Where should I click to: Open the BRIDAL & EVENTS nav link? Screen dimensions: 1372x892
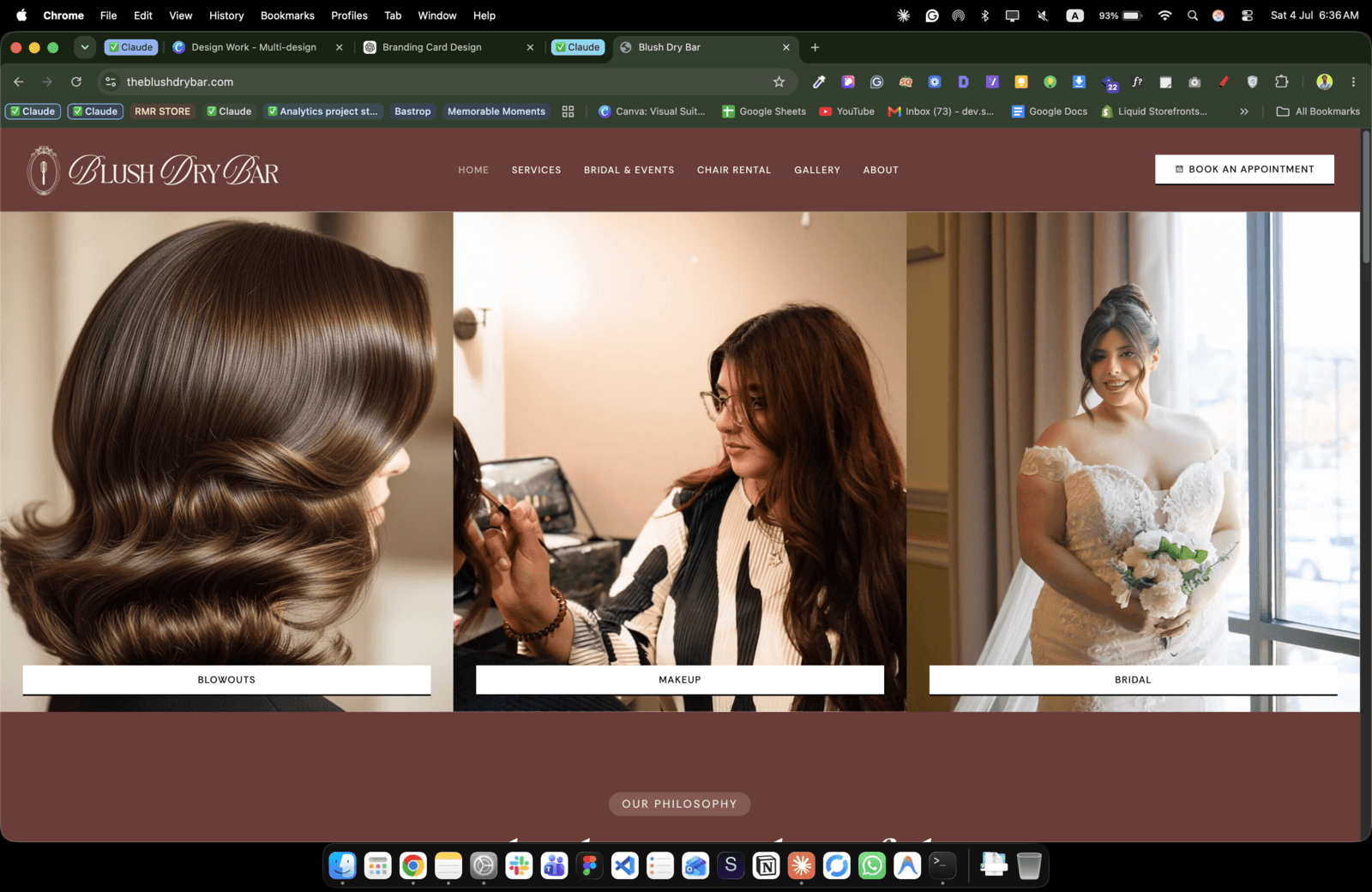coord(629,170)
